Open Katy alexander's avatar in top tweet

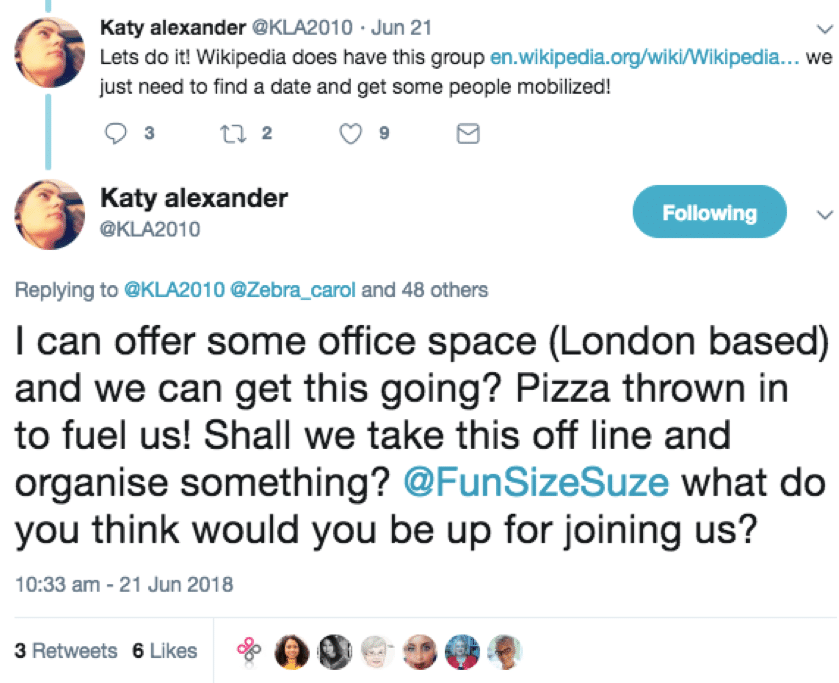coord(49,52)
